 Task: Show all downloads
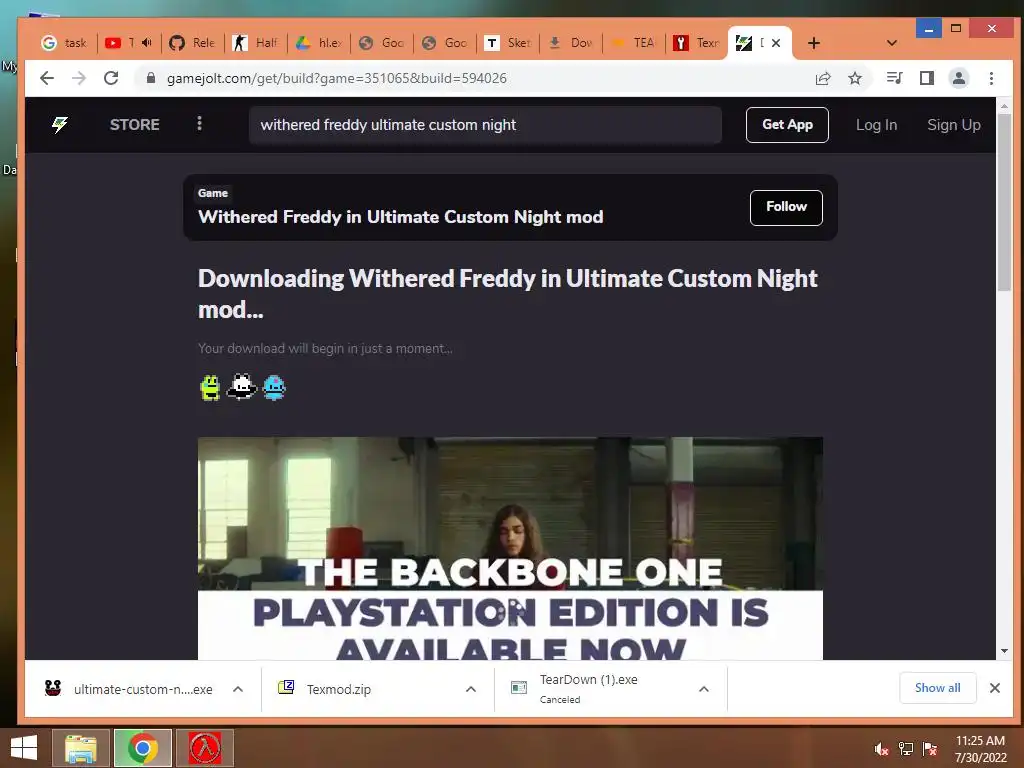[x=937, y=688]
